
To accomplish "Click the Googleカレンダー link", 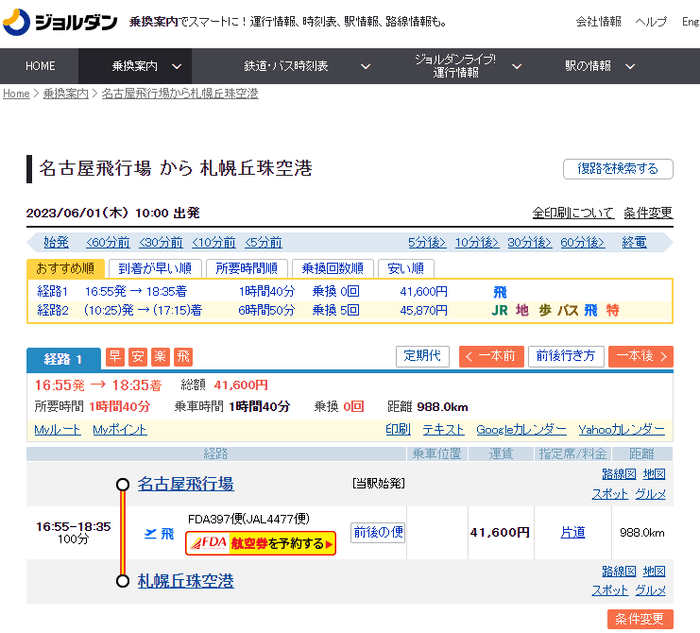I will point(521,429).
